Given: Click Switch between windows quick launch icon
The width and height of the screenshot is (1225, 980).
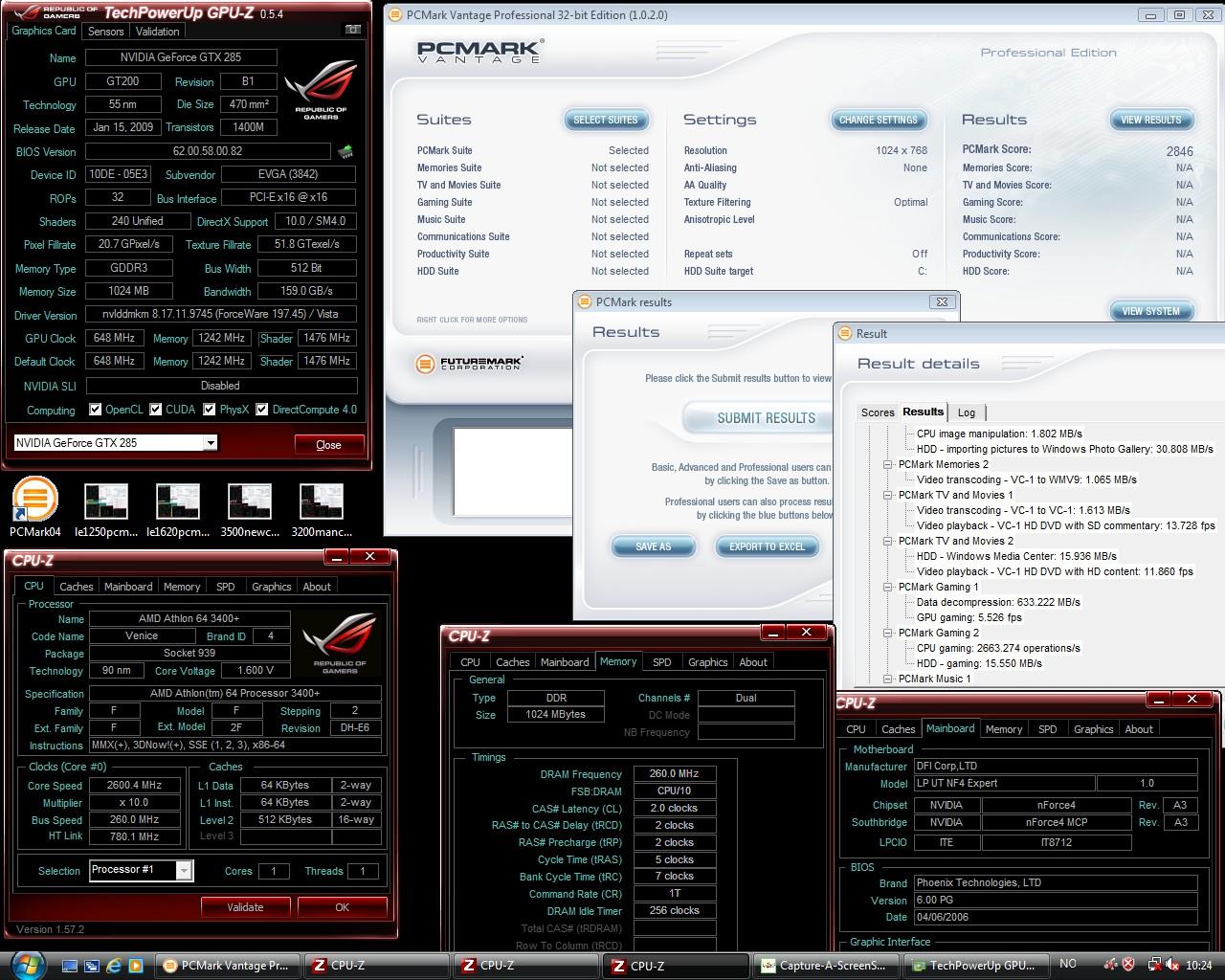Looking at the screenshot, I should tap(92, 966).
